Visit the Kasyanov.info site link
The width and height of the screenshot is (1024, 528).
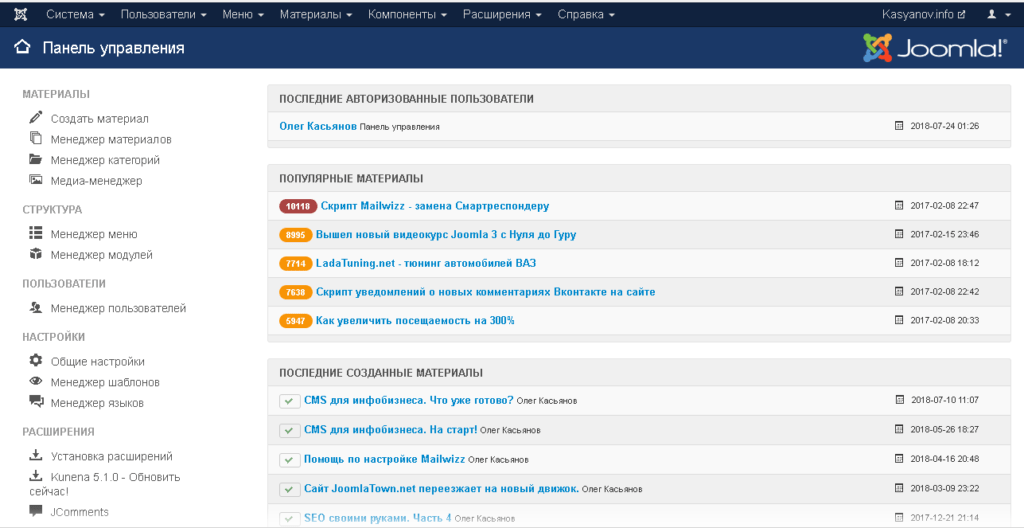coord(923,14)
